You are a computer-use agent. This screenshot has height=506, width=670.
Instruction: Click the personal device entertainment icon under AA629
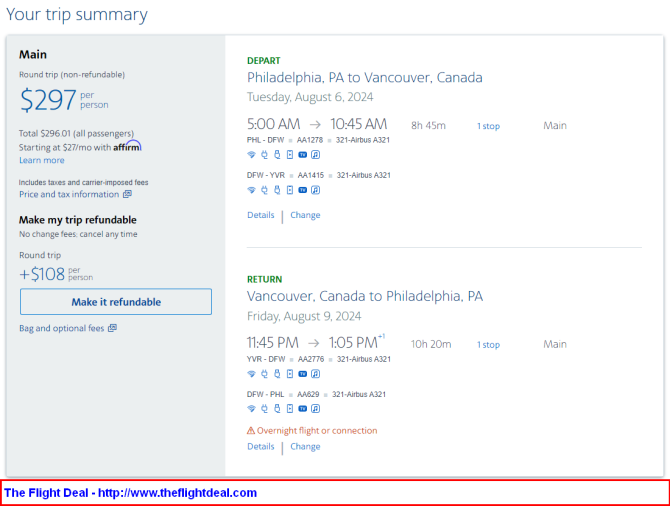290,409
